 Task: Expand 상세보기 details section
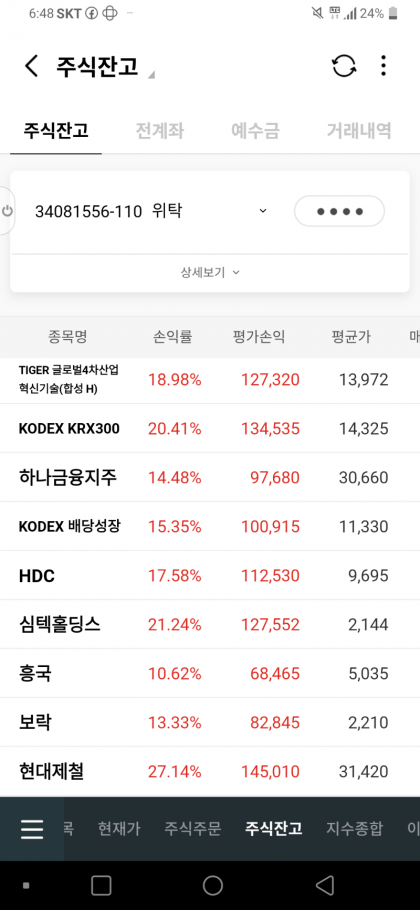point(210,272)
